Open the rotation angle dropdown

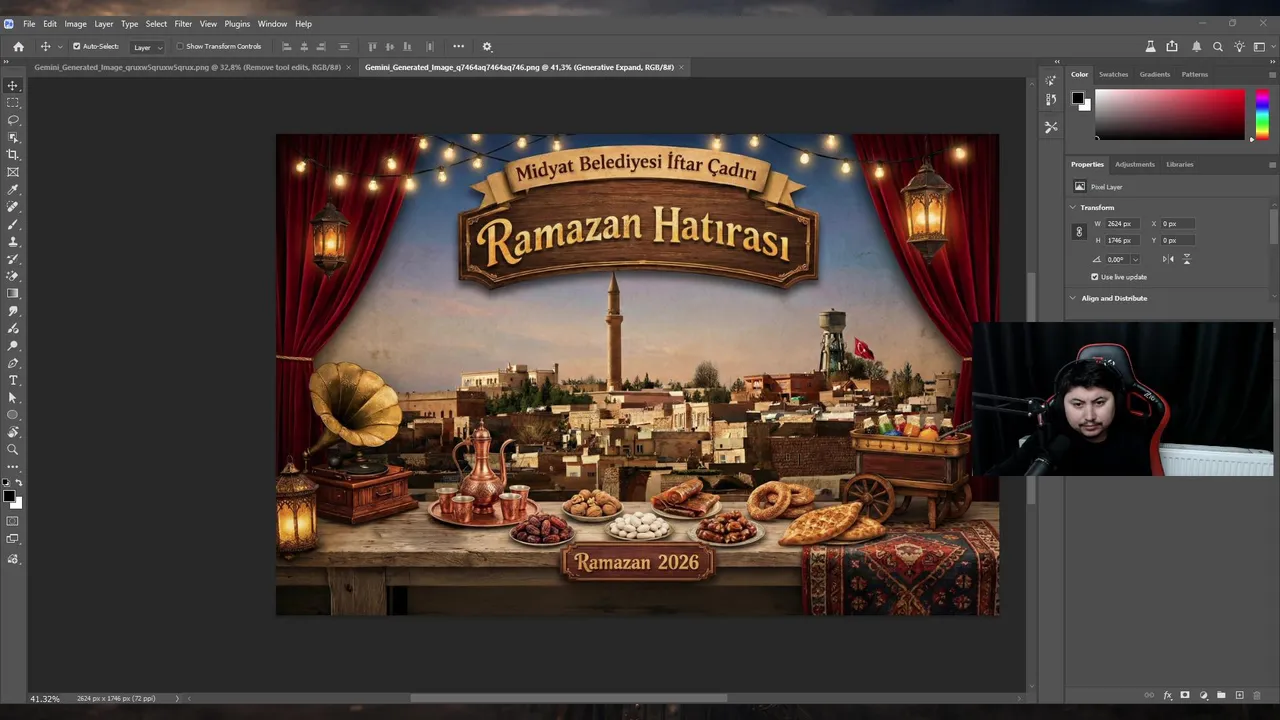click(x=1135, y=260)
